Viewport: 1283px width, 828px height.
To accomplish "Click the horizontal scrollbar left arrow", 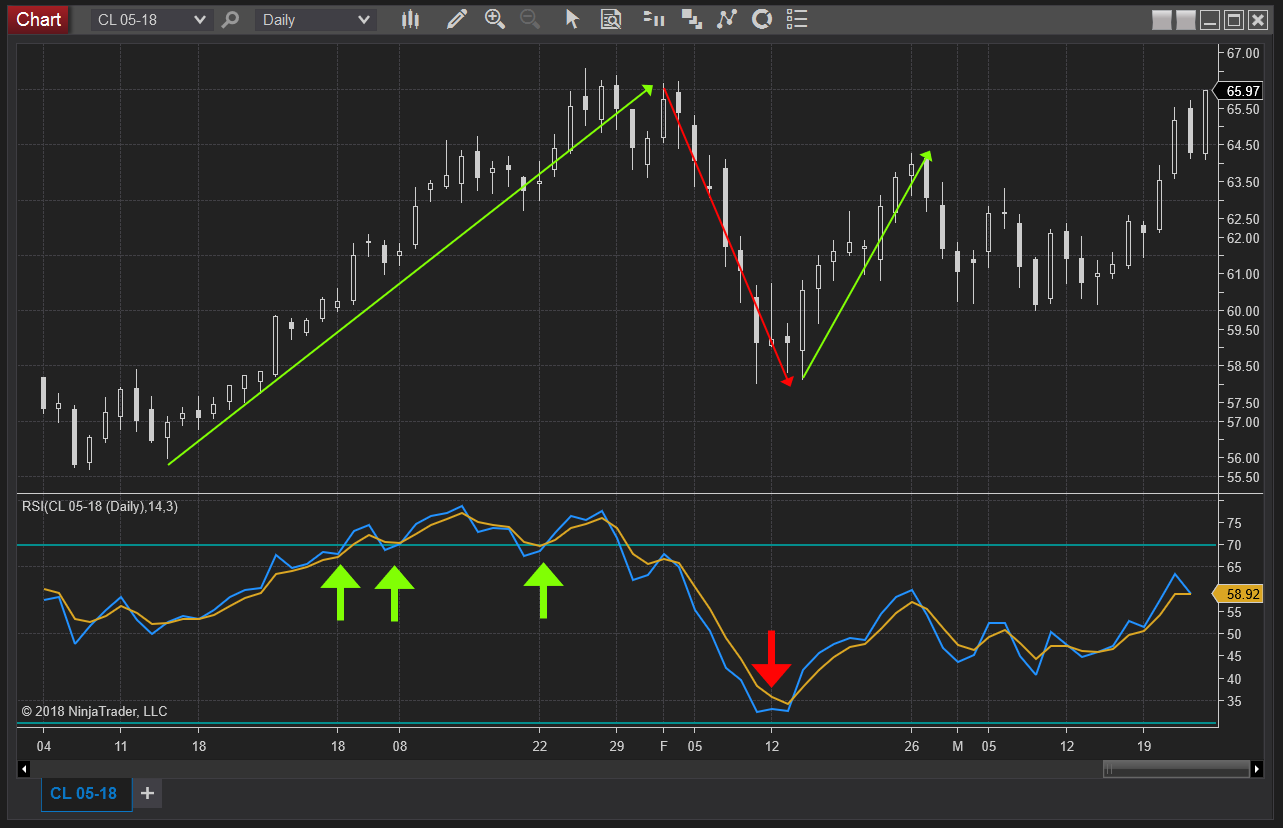I will tap(25, 769).
